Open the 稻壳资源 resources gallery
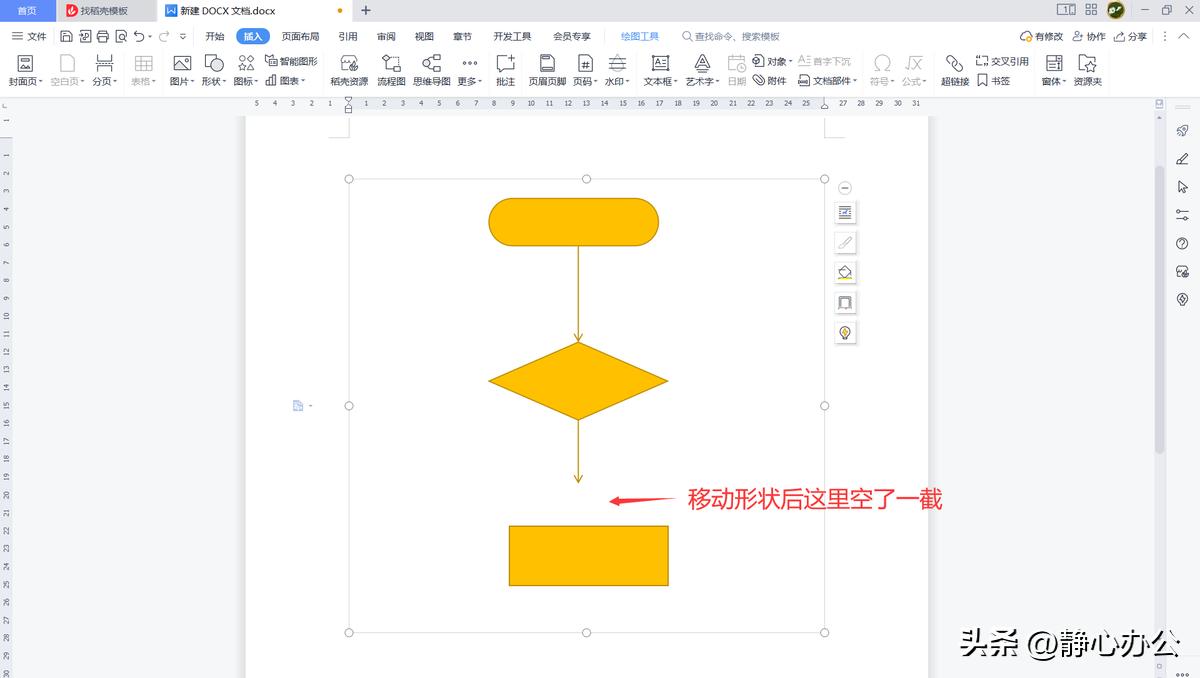Screen dimensions: 1200x678 coord(348,70)
